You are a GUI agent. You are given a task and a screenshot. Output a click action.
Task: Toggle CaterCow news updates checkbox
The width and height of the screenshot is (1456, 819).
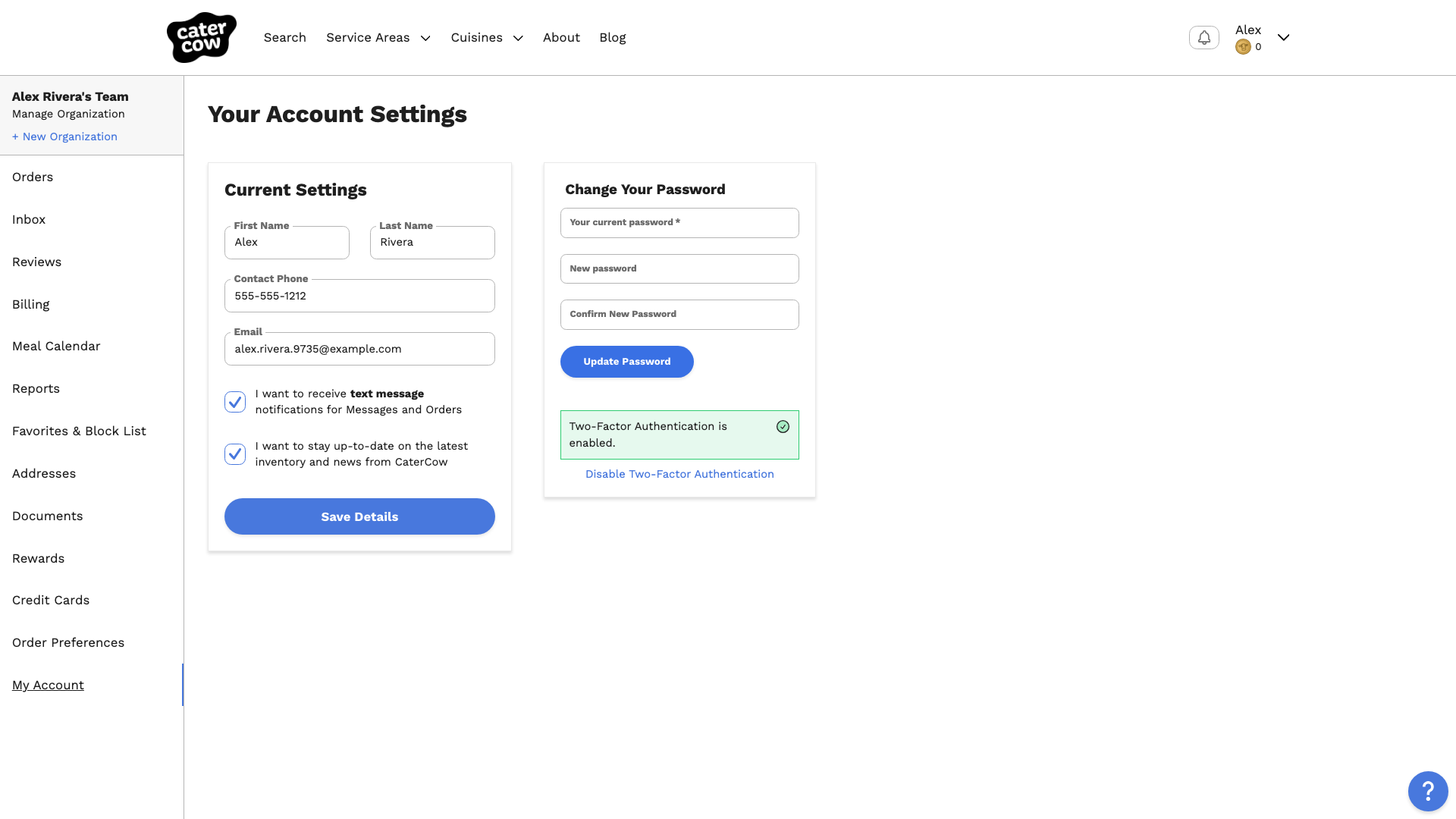pos(235,454)
